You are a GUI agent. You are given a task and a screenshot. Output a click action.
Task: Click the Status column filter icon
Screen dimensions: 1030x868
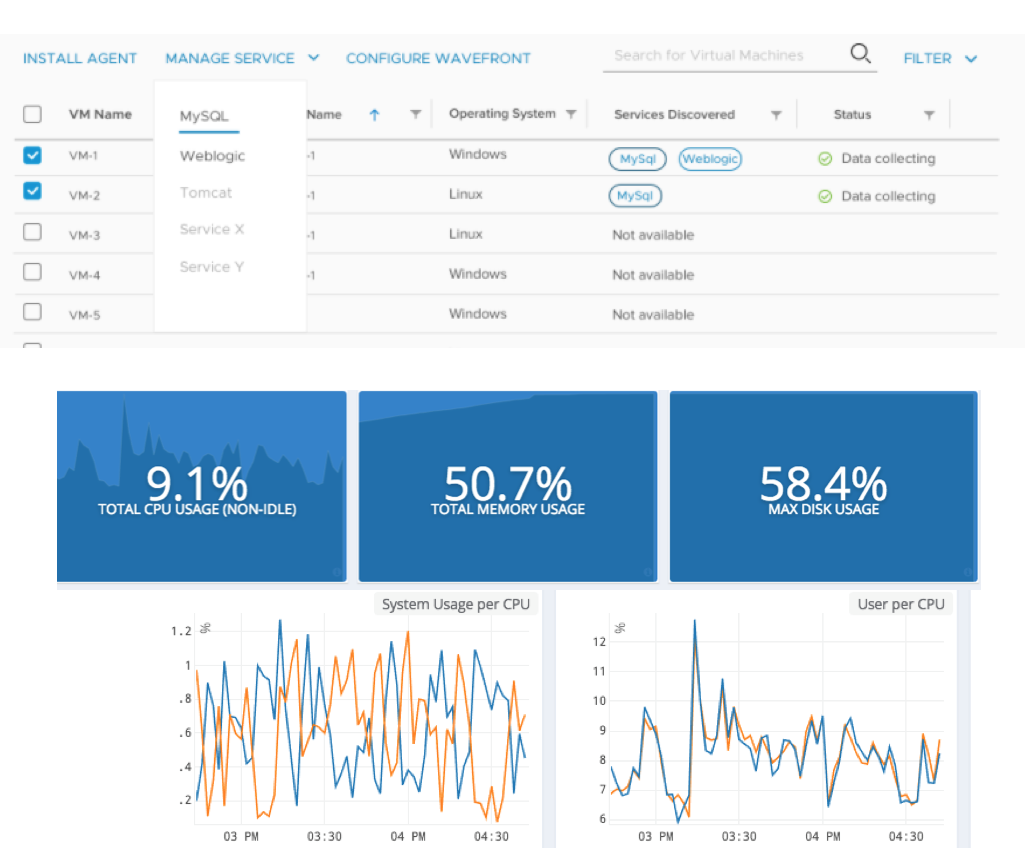point(929,116)
